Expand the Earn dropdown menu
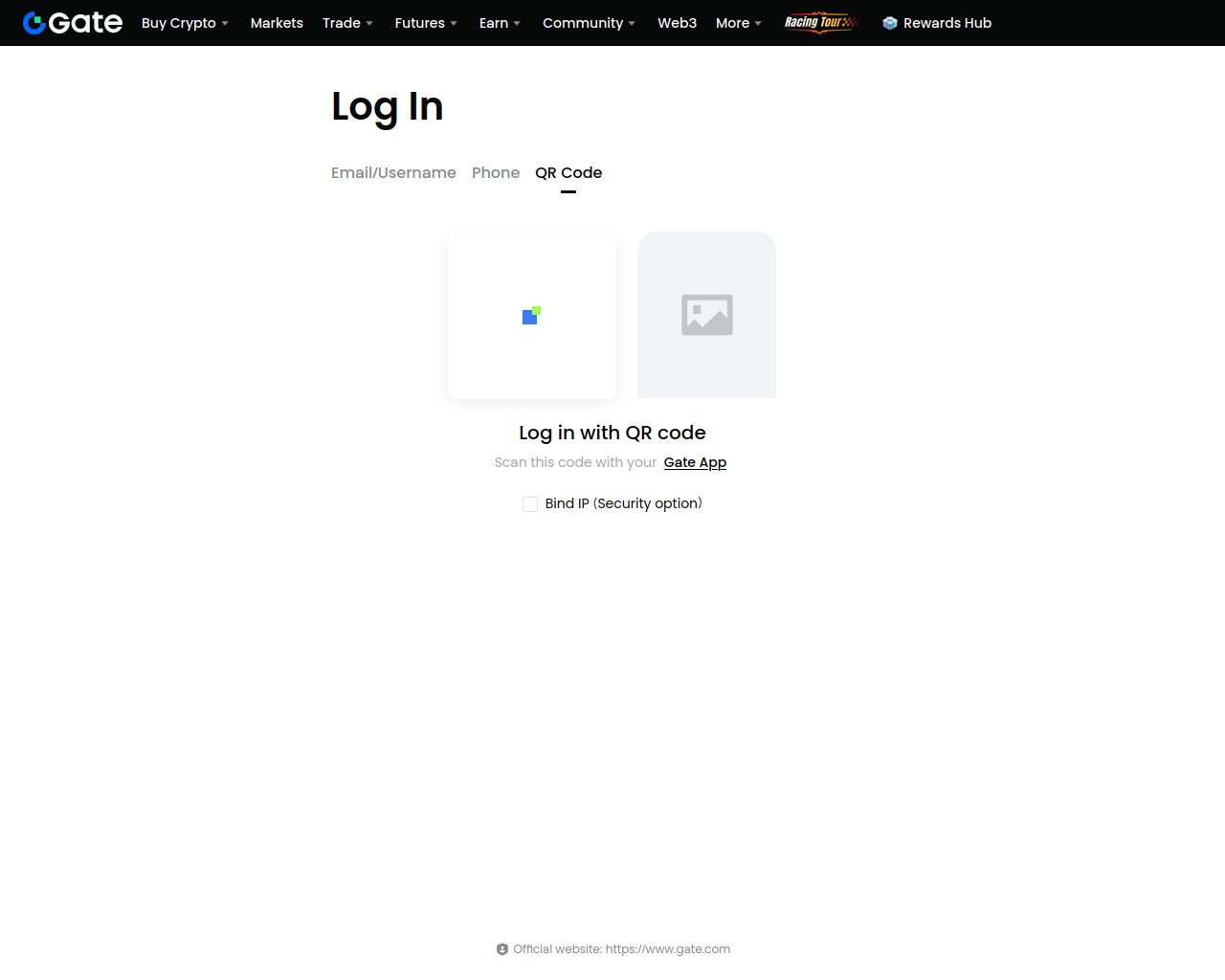 (500, 23)
